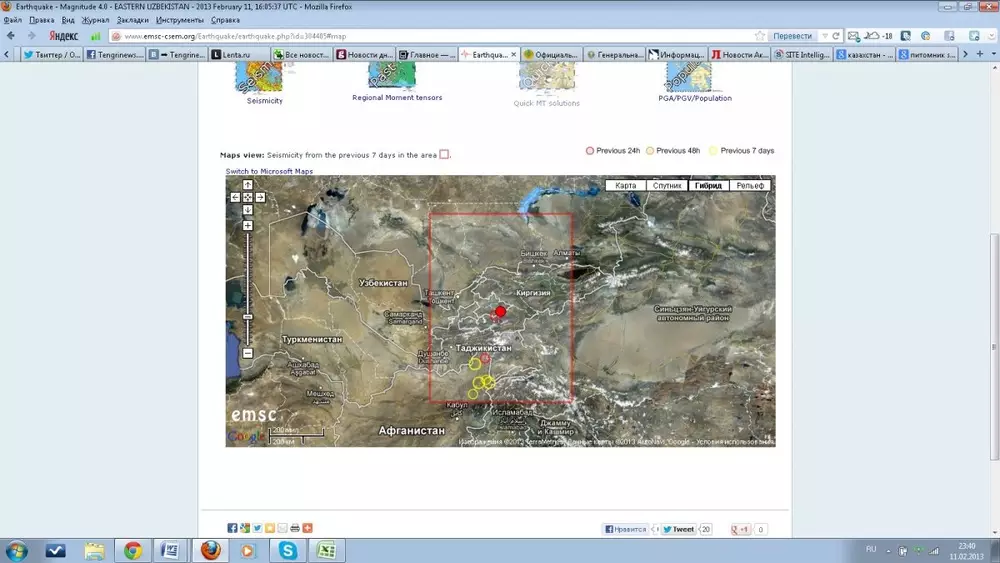Image resolution: width=1000 pixels, height=563 pixels.
Task: Click the Перевести translate button
Action: (x=792, y=36)
